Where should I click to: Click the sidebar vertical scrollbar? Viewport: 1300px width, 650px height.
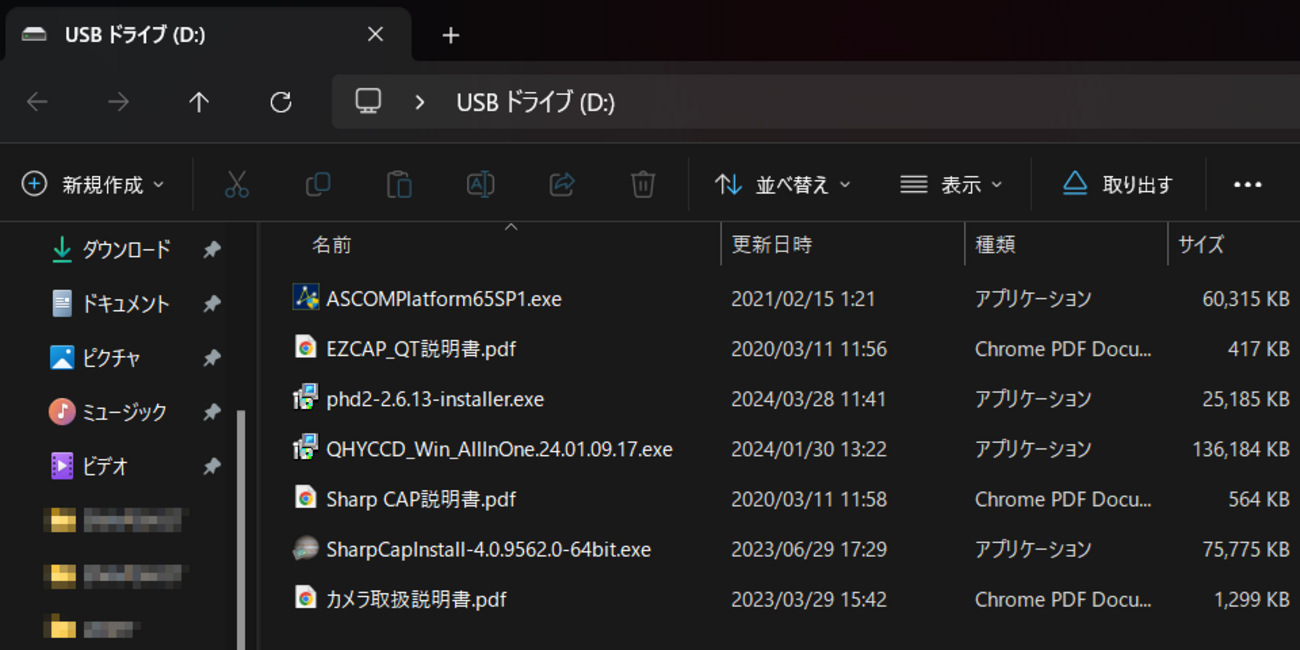coord(241,530)
